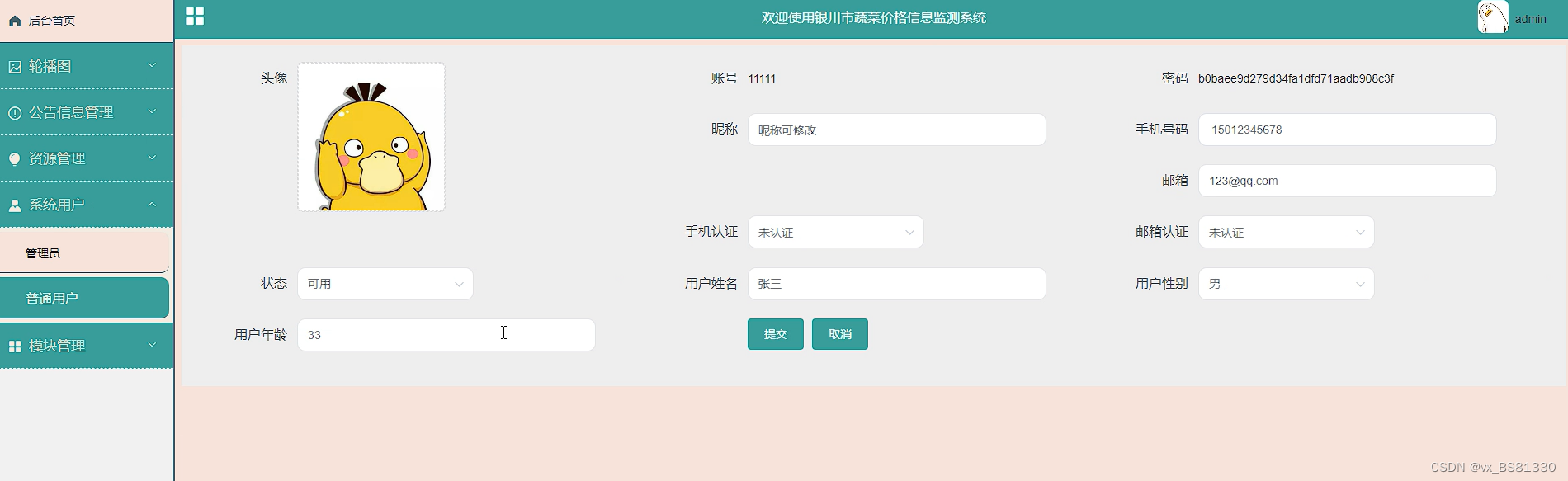1568x481 pixels.
Task: Expand the 资源管理 chevron
Action: coord(152,158)
